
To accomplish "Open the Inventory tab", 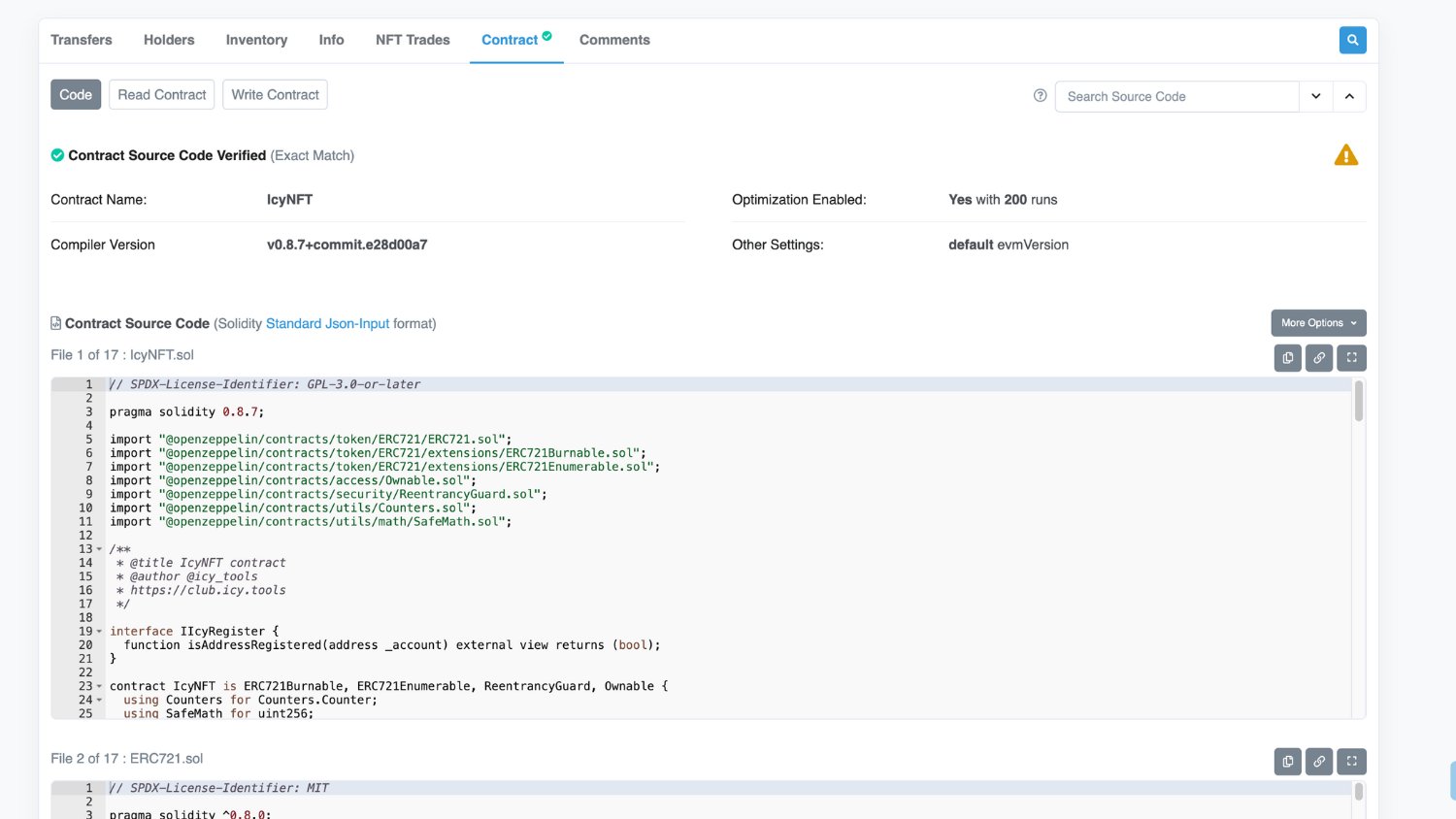I will click(x=256, y=40).
